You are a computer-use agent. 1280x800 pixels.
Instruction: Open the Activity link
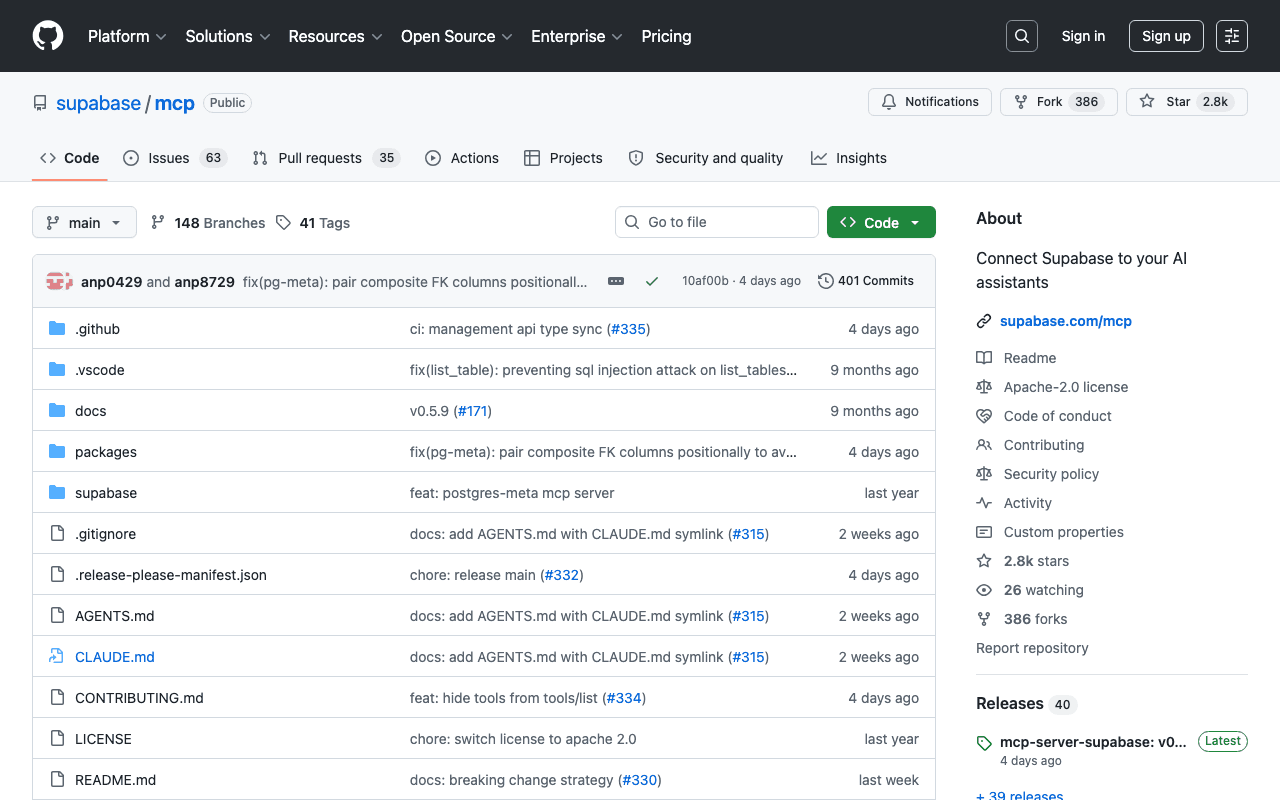(x=1014, y=503)
